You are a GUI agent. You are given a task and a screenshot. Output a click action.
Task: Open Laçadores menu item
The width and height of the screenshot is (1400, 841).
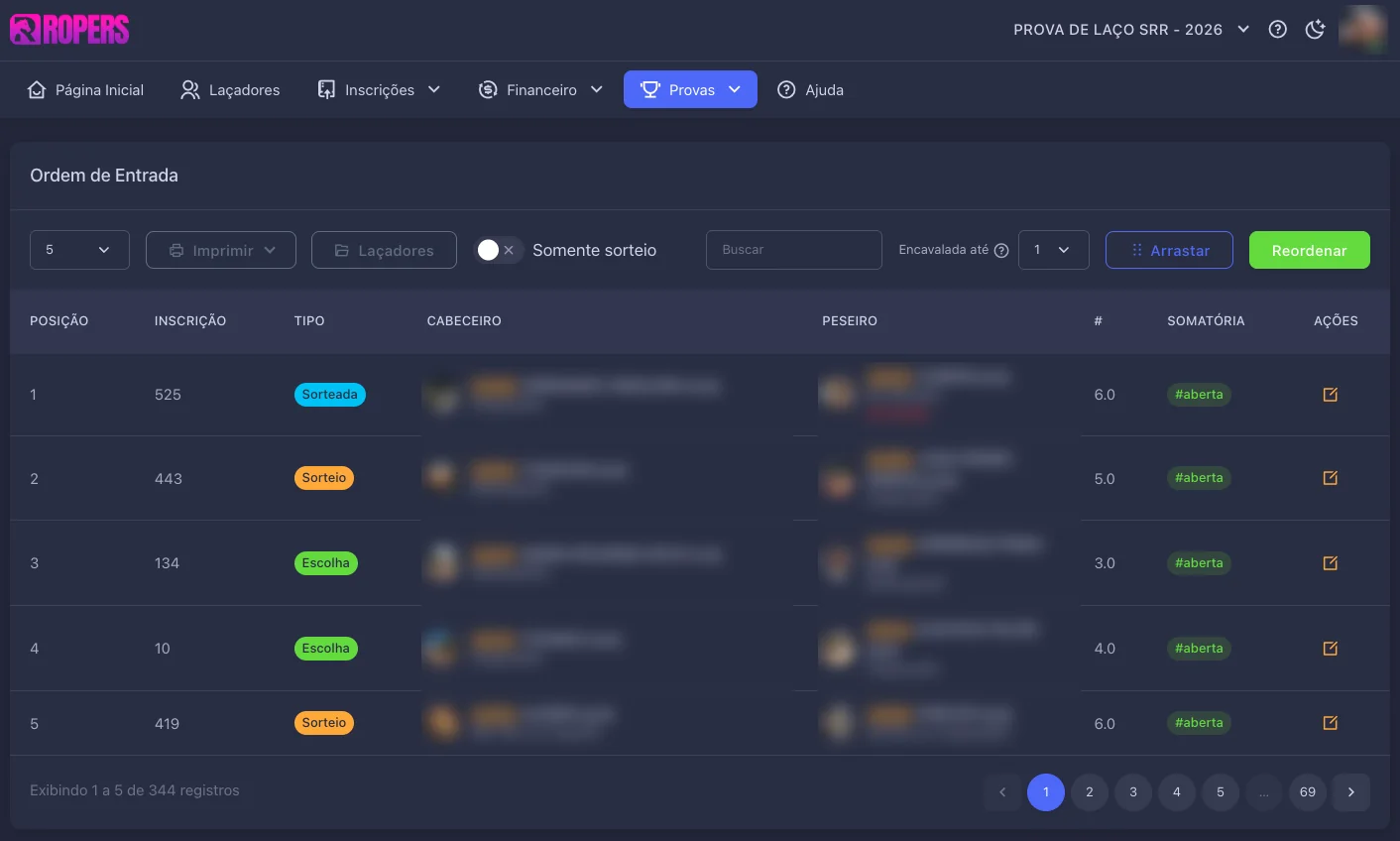tap(230, 90)
